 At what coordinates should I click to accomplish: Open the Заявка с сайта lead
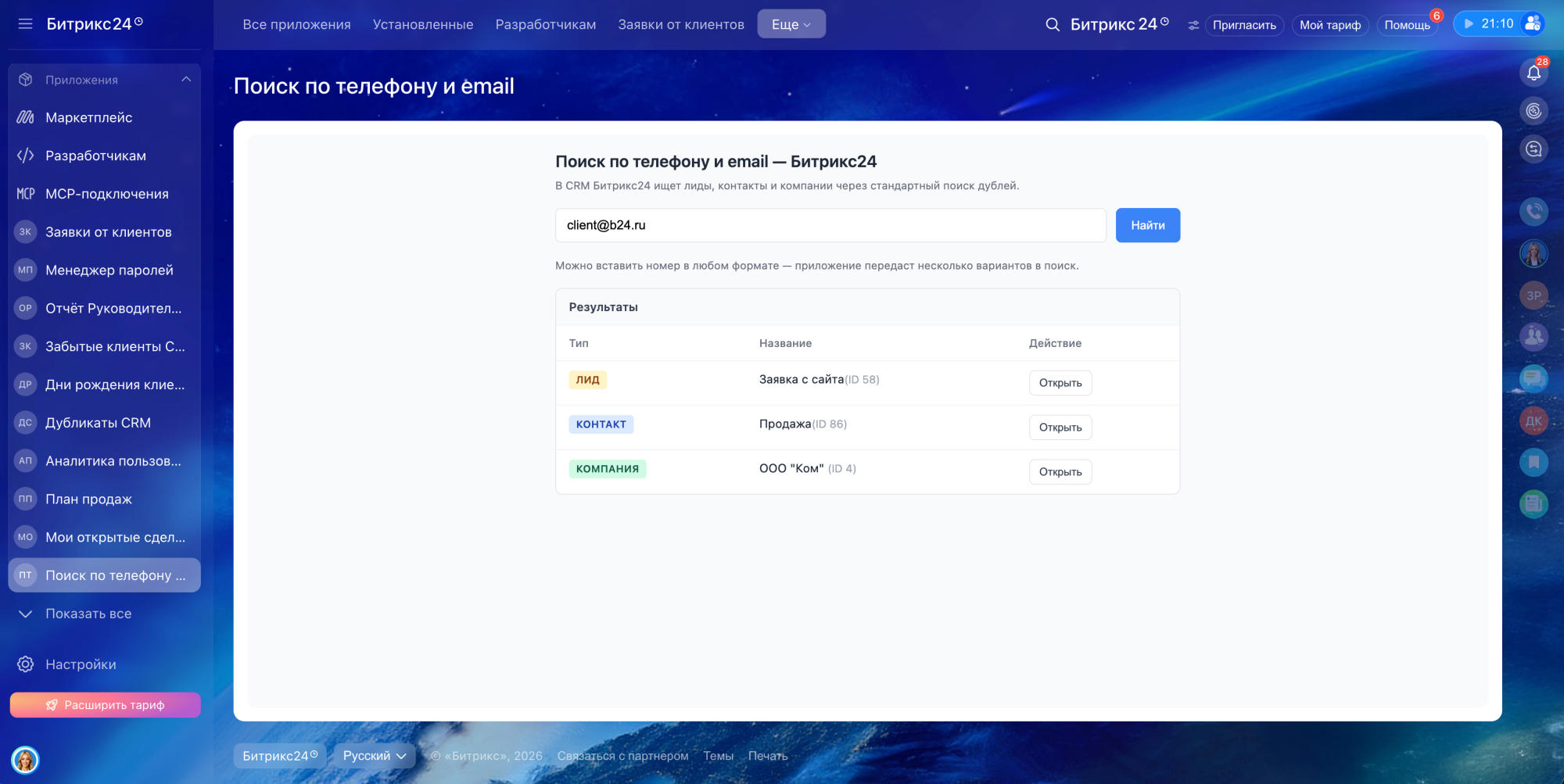(x=1060, y=383)
